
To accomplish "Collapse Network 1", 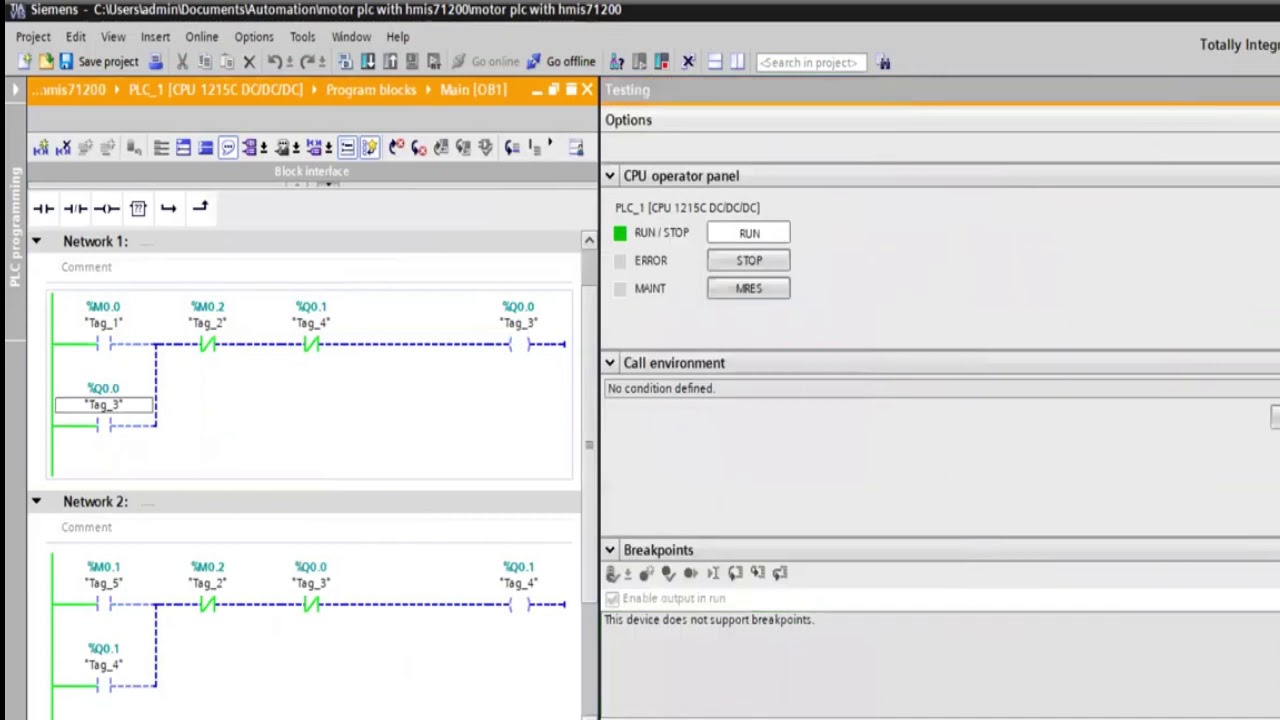I will coord(36,241).
